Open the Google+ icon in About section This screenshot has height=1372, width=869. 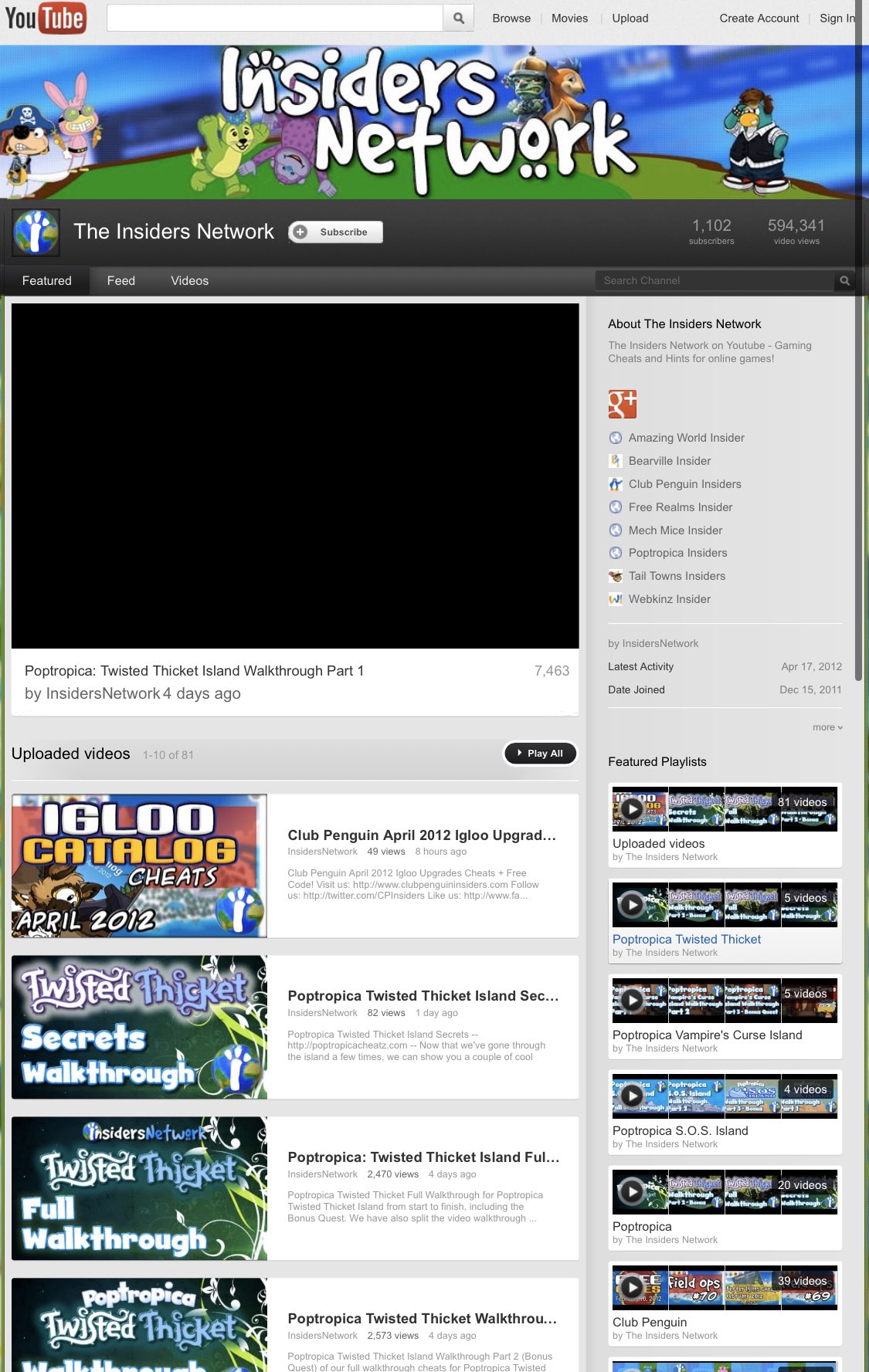coord(623,404)
